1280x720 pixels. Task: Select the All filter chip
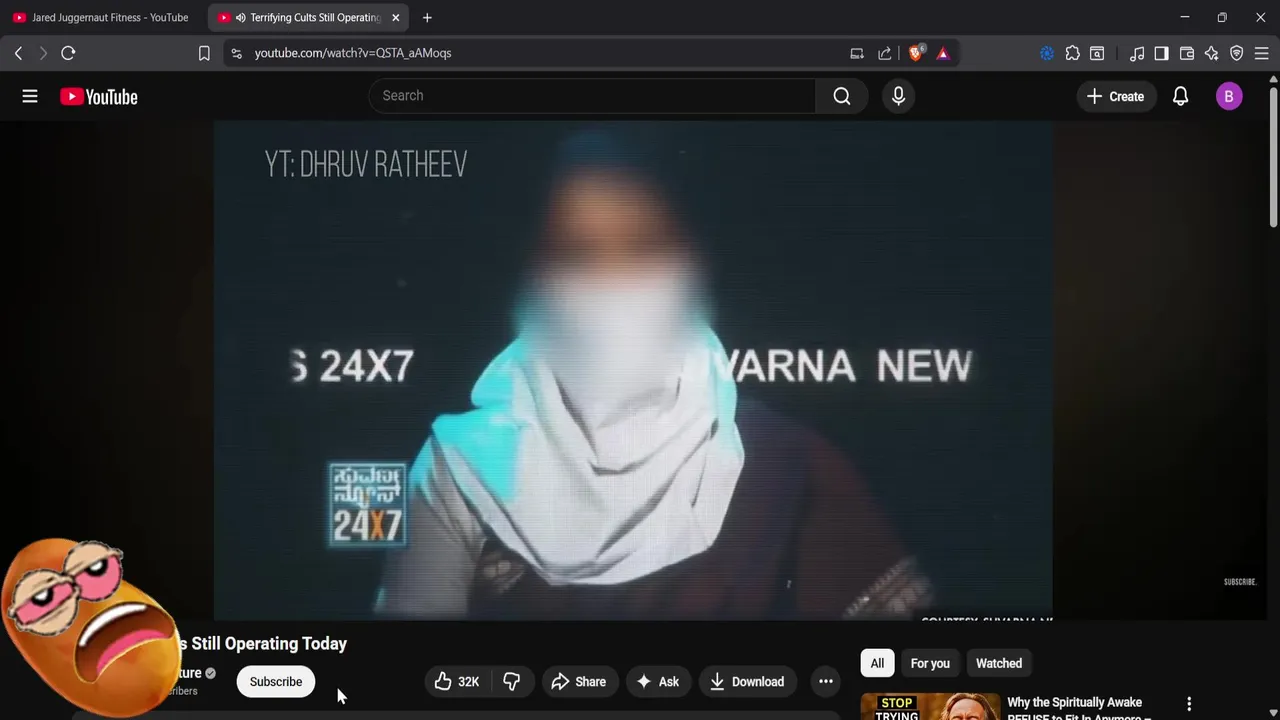[x=877, y=663]
